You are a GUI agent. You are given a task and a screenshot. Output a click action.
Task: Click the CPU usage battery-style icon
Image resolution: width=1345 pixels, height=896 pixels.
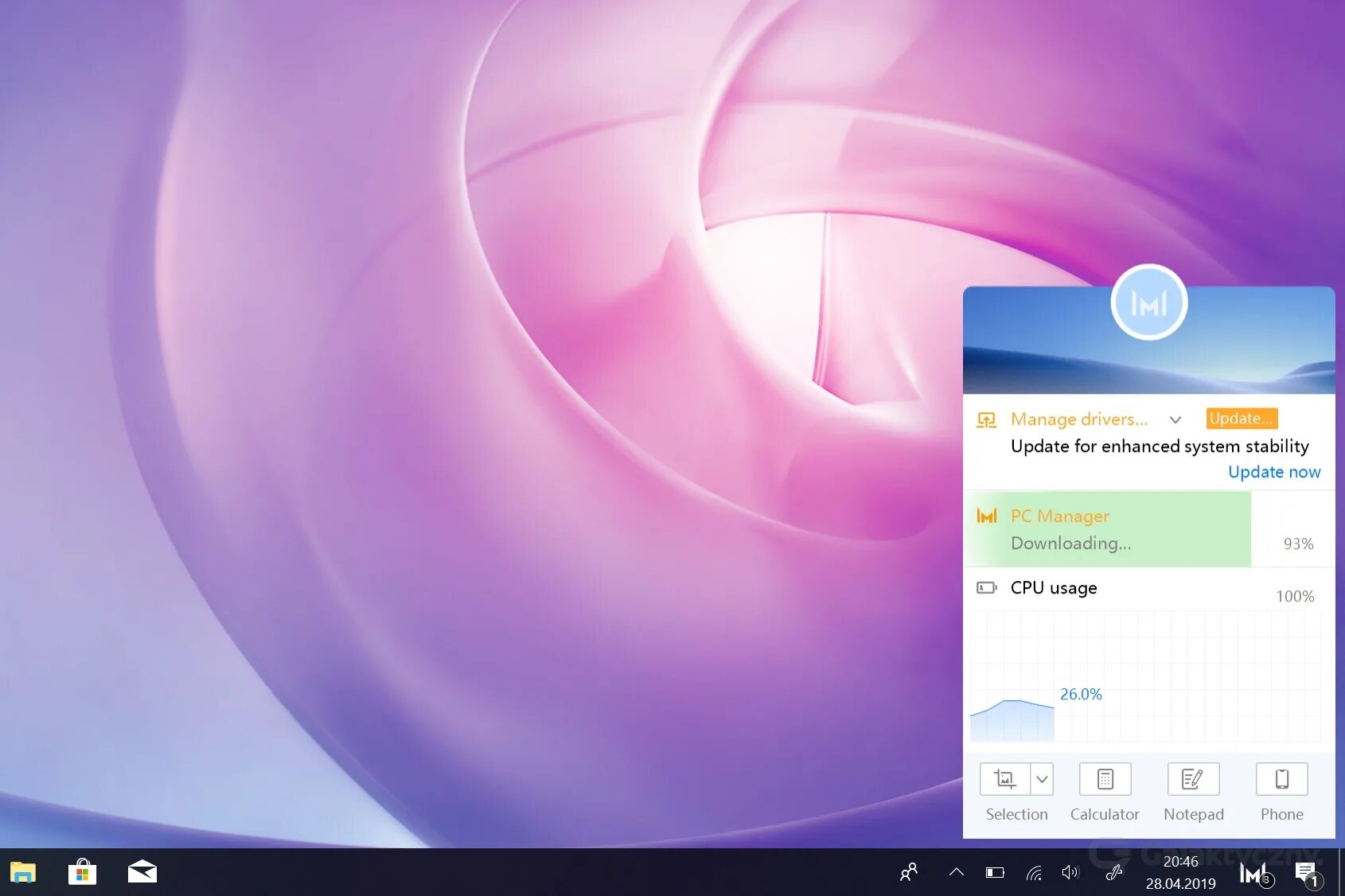coord(987,588)
